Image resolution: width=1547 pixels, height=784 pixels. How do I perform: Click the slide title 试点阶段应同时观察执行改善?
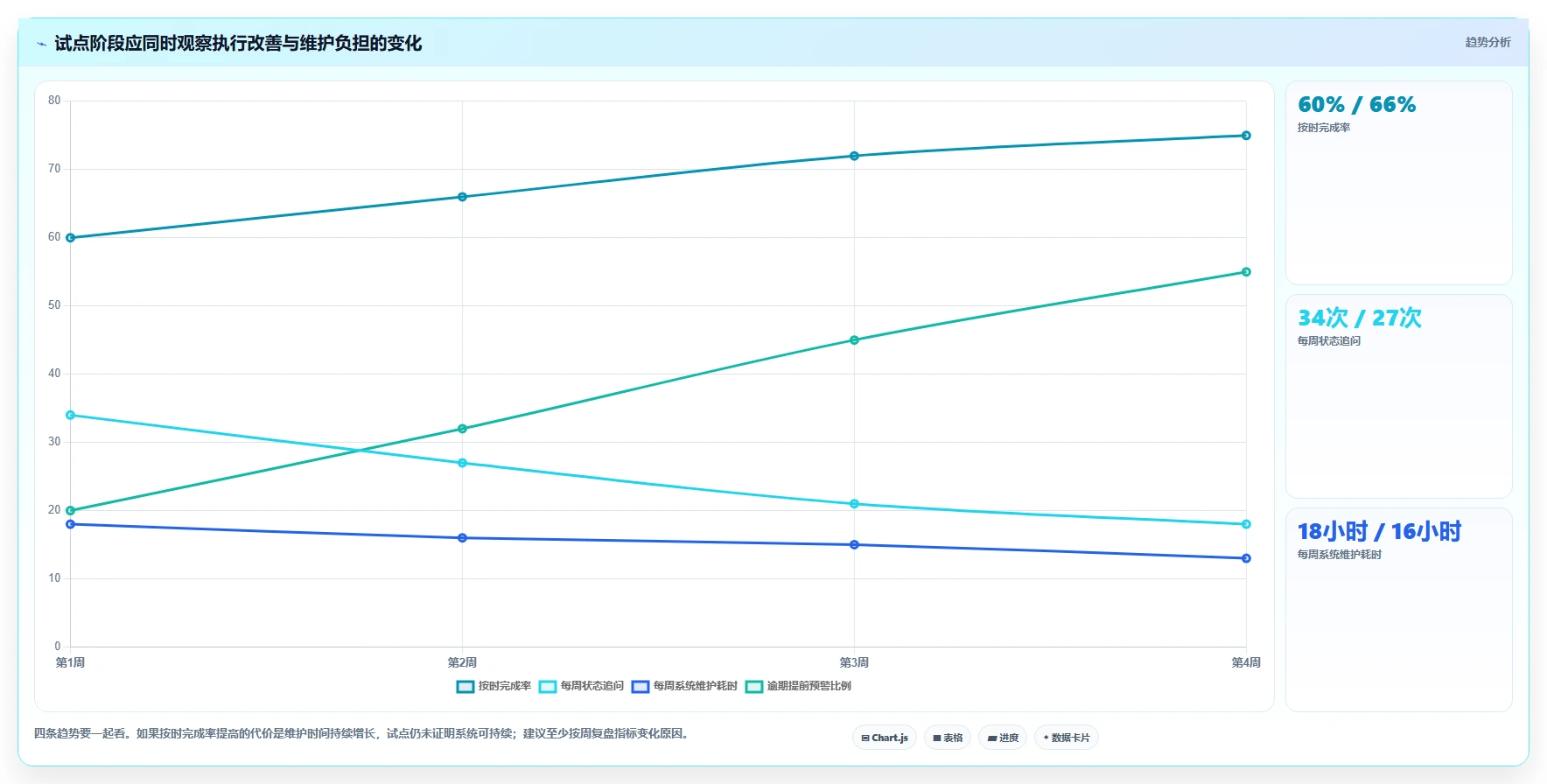[x=238, y=44]
